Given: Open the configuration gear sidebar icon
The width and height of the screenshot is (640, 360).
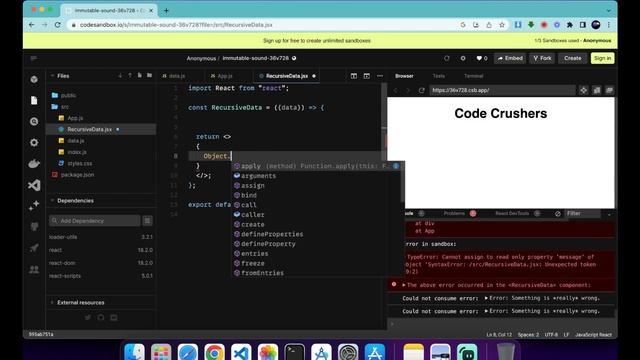Looking at the screenshot, I should point(34,142).
